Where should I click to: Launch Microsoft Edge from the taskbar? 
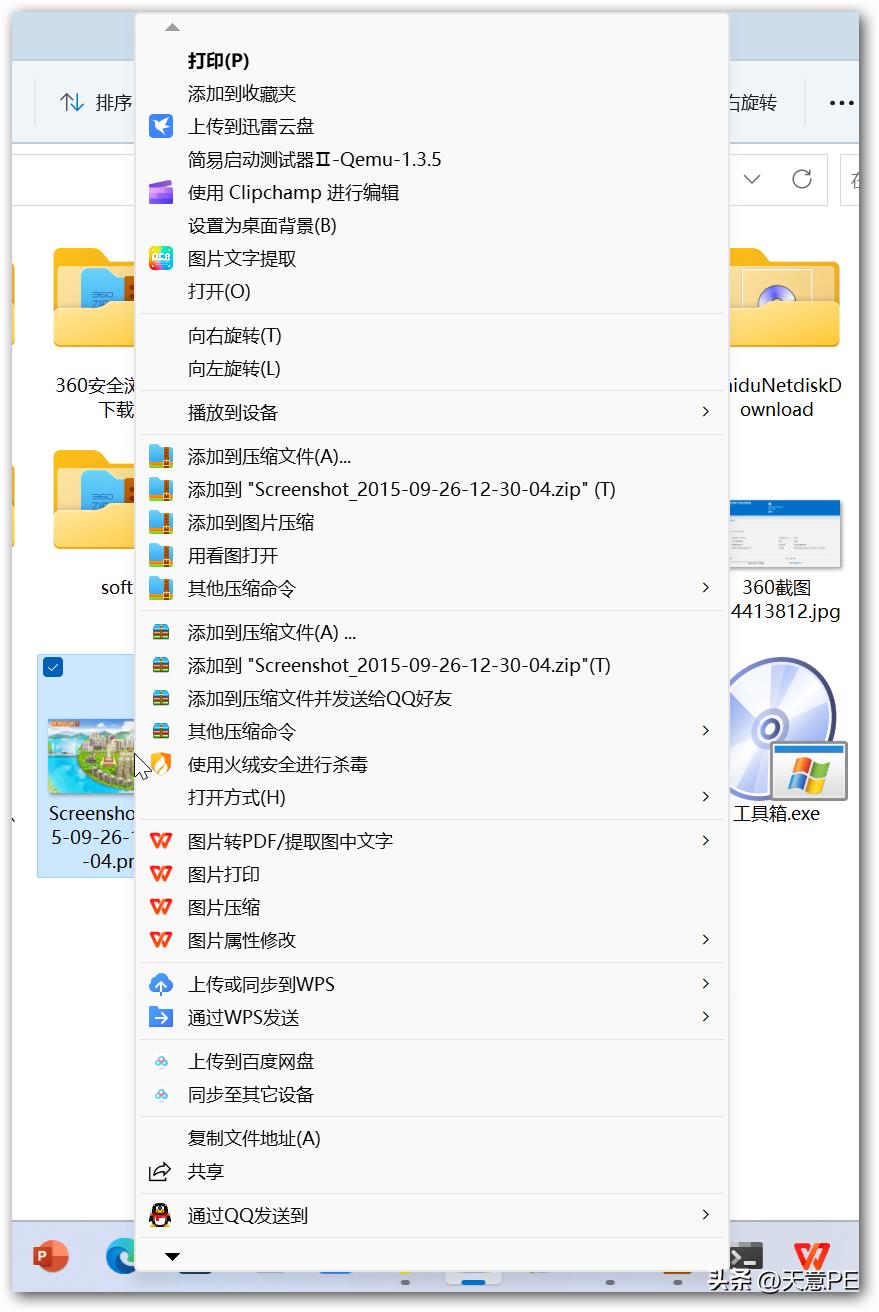[x=121, y=1259]
